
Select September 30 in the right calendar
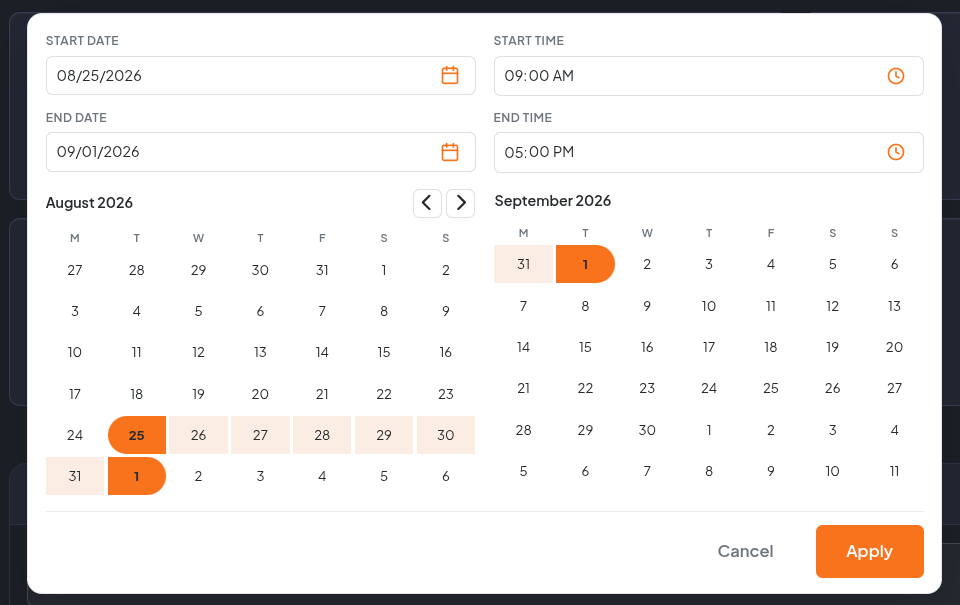click(x=647, y=430)
